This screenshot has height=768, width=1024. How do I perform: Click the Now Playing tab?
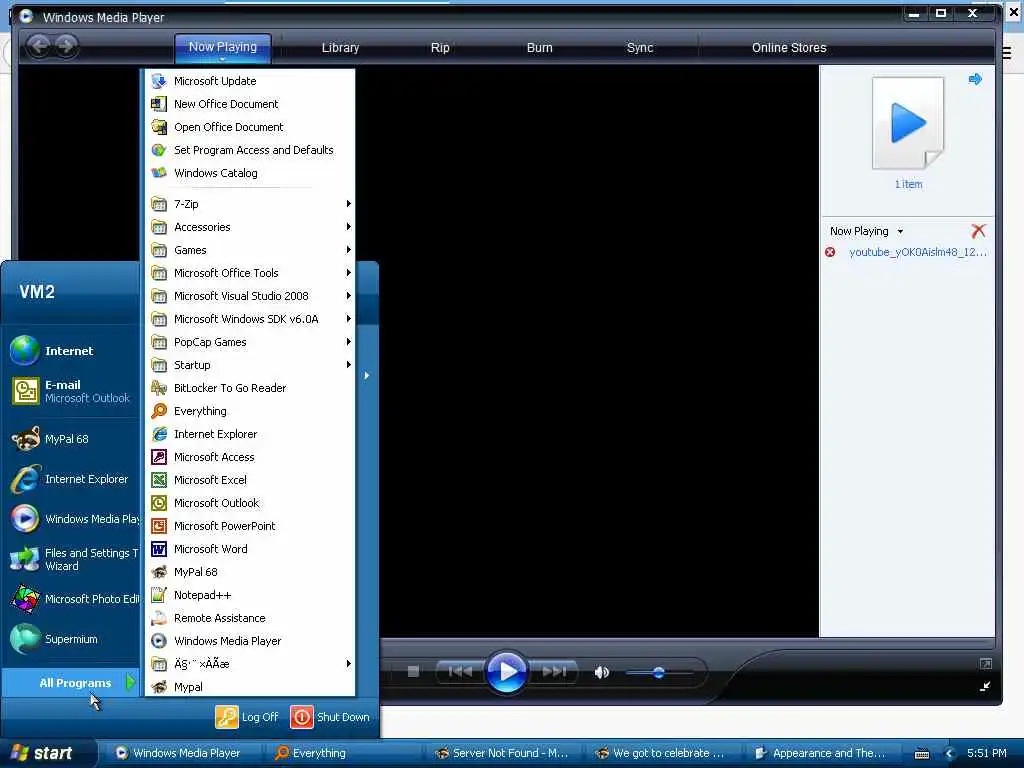223,48
